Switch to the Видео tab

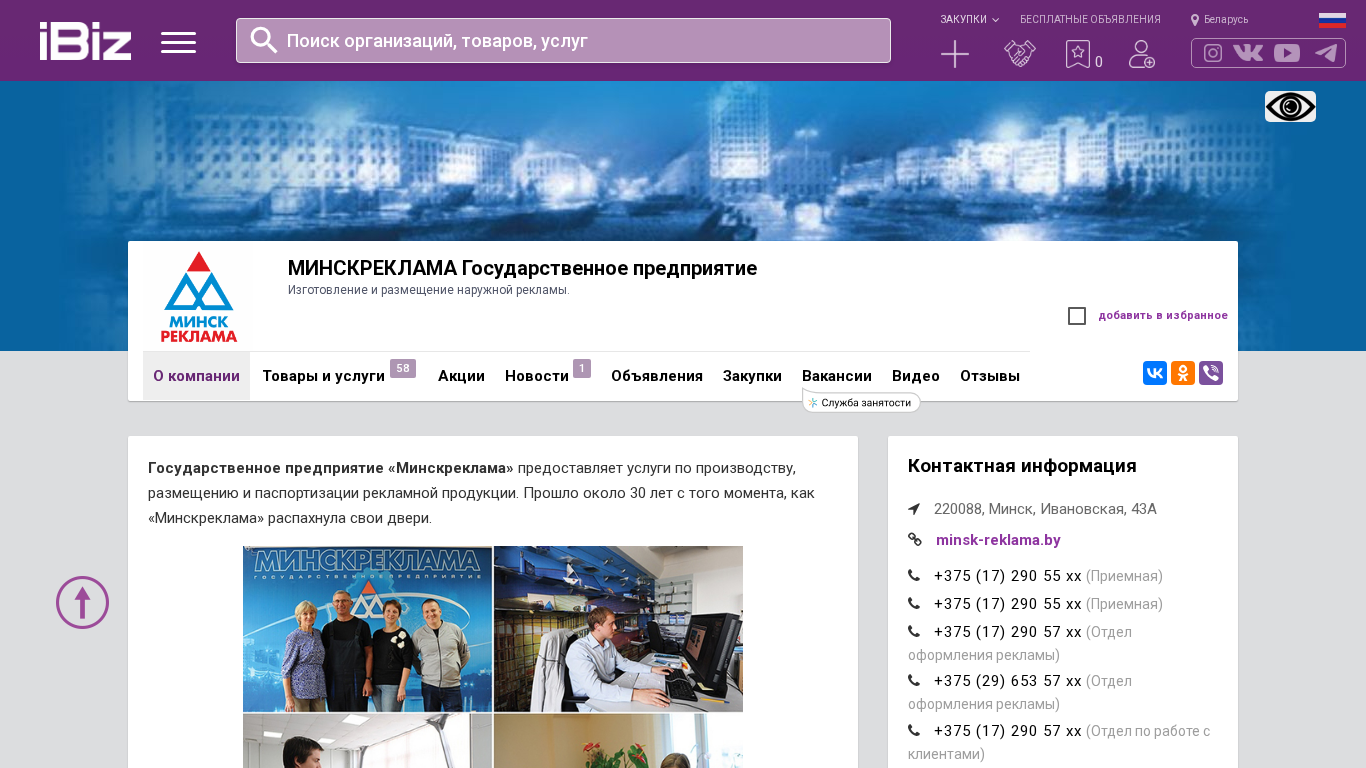[916, 376]
